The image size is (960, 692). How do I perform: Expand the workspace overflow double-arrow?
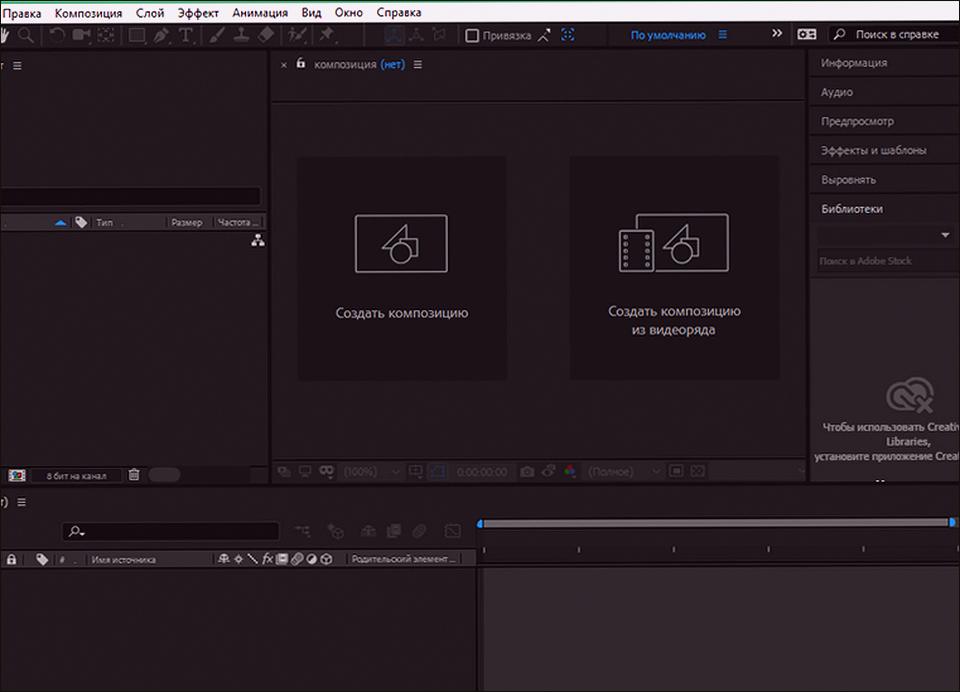777,33
